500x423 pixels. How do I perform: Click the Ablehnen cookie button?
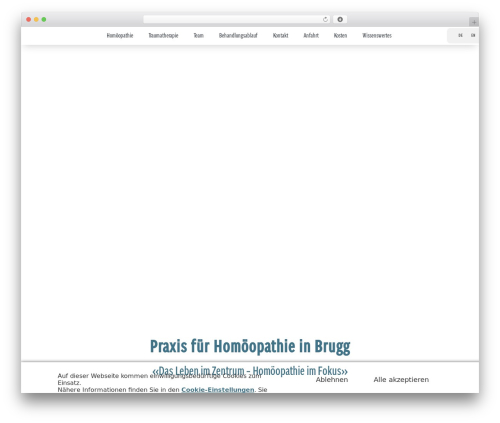coord(332,380)
